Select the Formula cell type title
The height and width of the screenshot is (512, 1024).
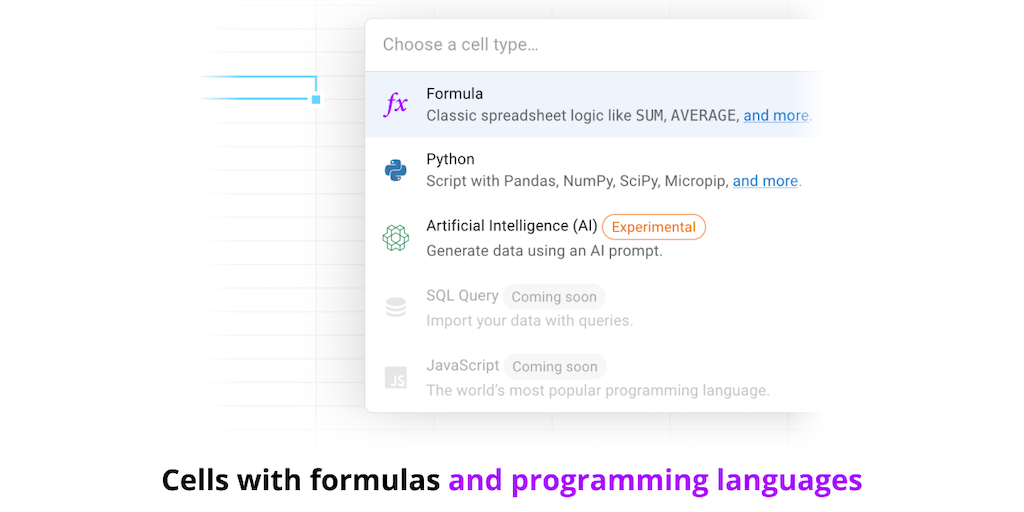[455, 94]
